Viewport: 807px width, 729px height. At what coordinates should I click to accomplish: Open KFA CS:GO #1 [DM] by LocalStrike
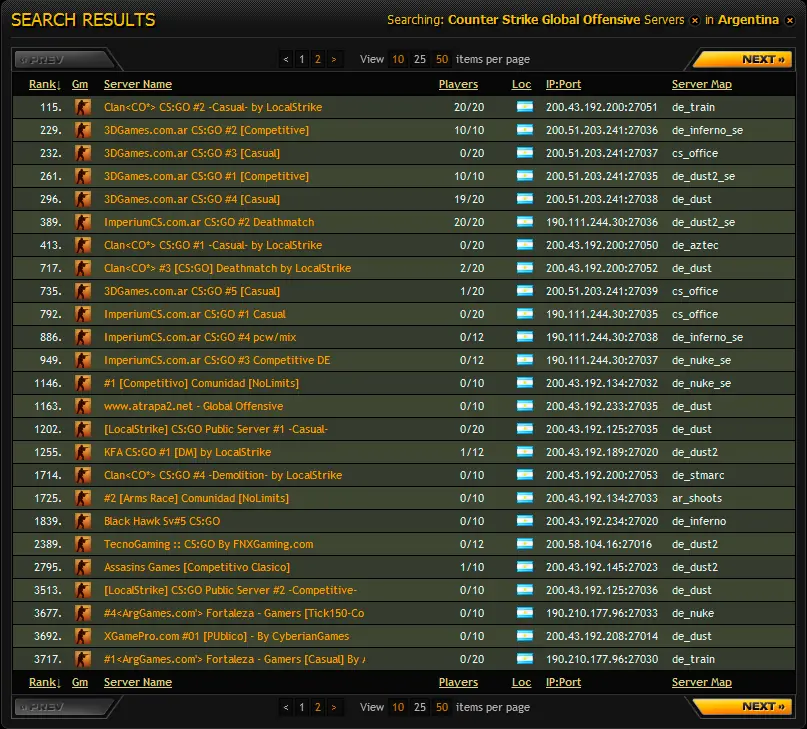(187, 452)
